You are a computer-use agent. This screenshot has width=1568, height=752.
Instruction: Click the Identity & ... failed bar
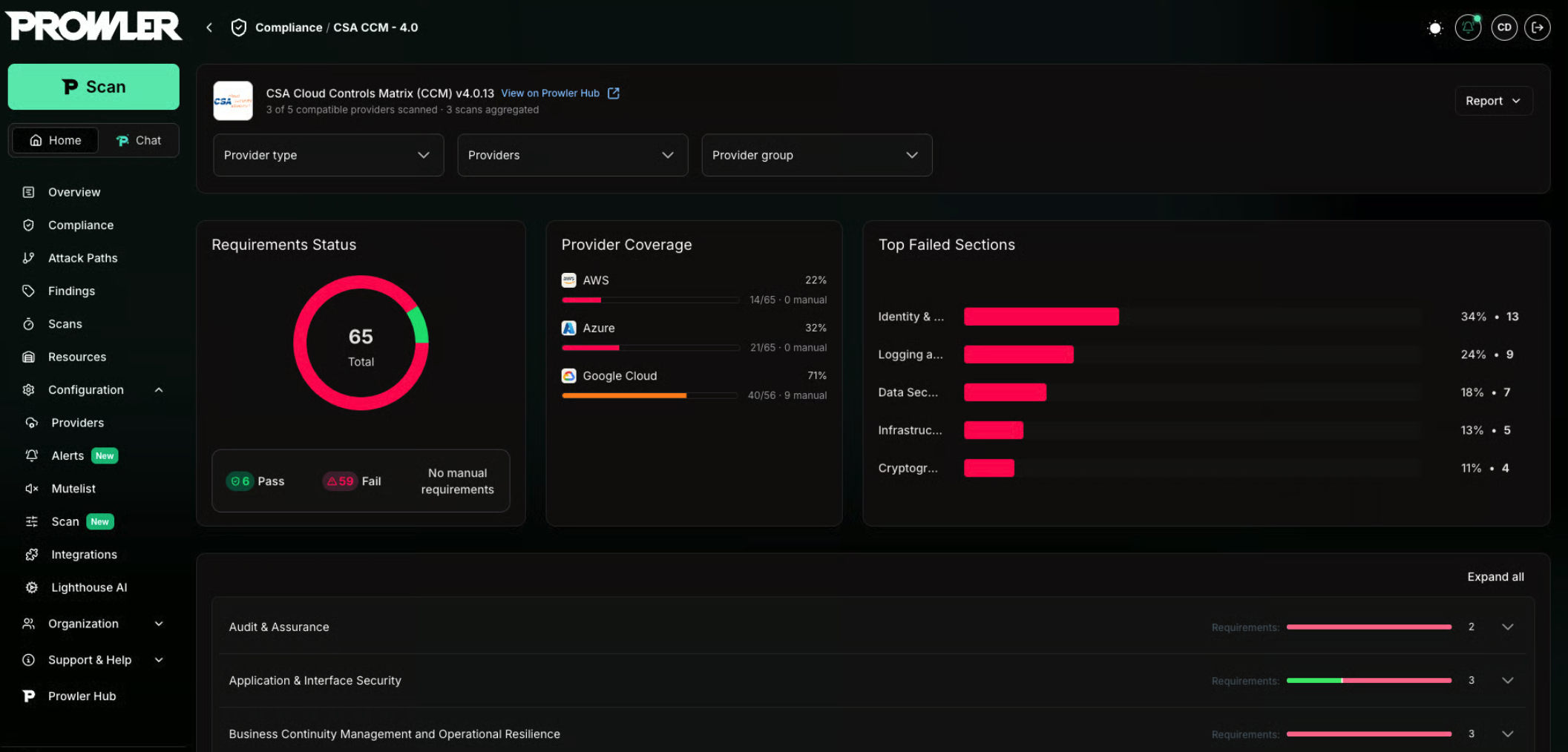click(1041, 317)
